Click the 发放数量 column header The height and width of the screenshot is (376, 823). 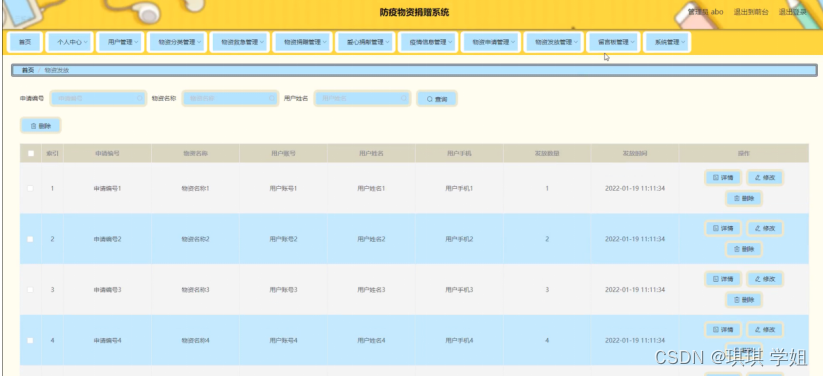point(547,154)
